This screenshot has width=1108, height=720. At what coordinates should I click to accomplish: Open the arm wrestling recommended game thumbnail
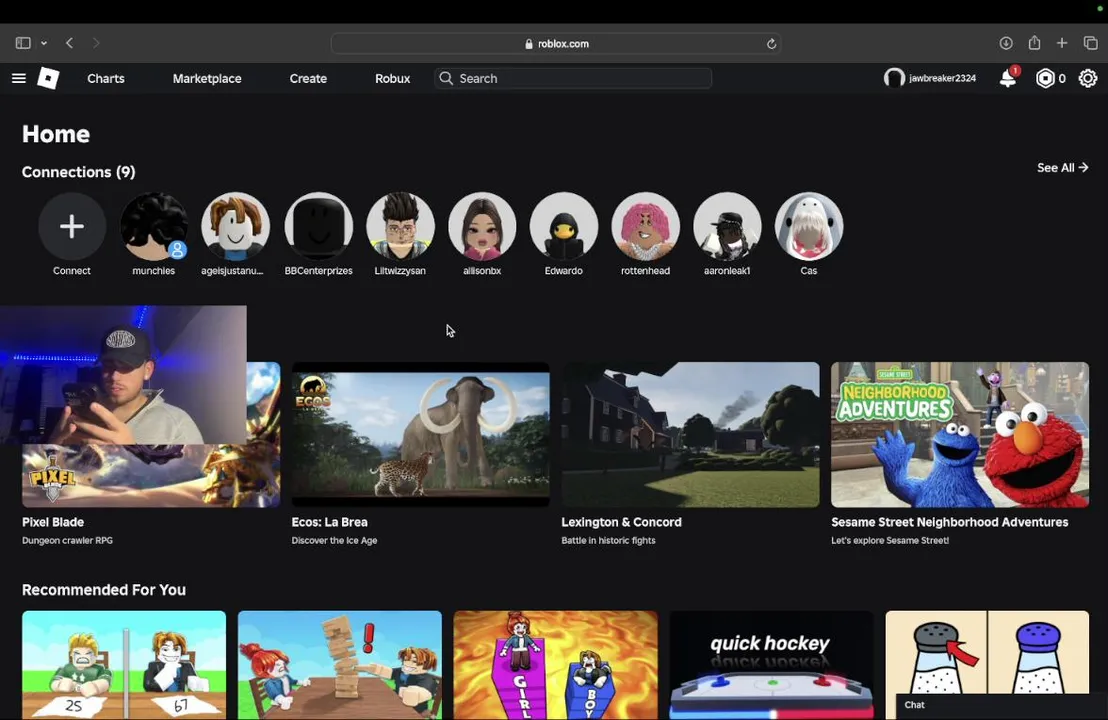[124, 665]
